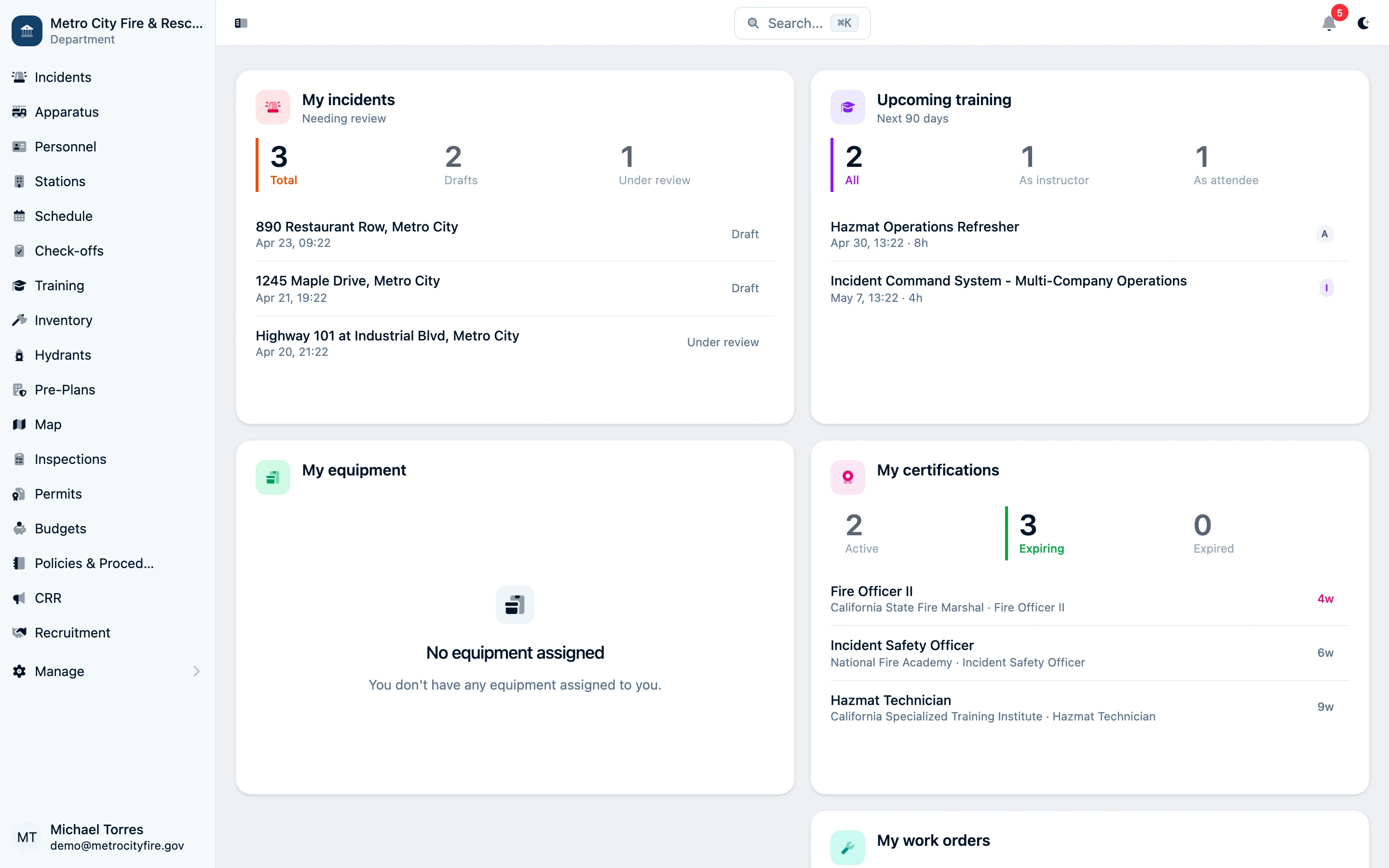The width and height of the screenshot is (1389, 868).
Task: Filter upcoming training to As instructor
Action: point(1053,165)
